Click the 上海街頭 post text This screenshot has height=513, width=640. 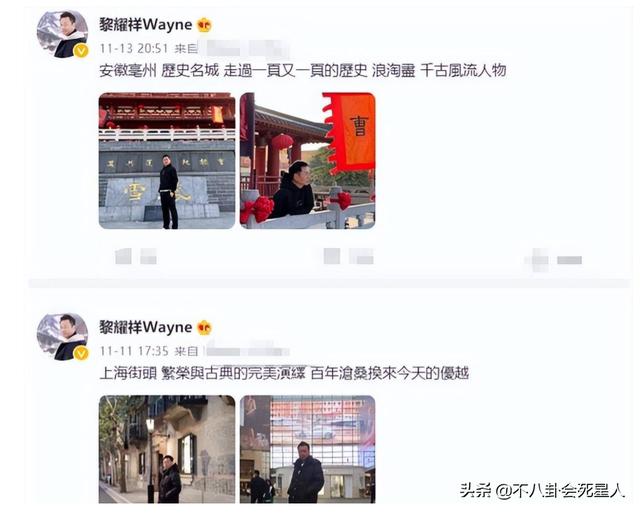click(x=284, y=373)
